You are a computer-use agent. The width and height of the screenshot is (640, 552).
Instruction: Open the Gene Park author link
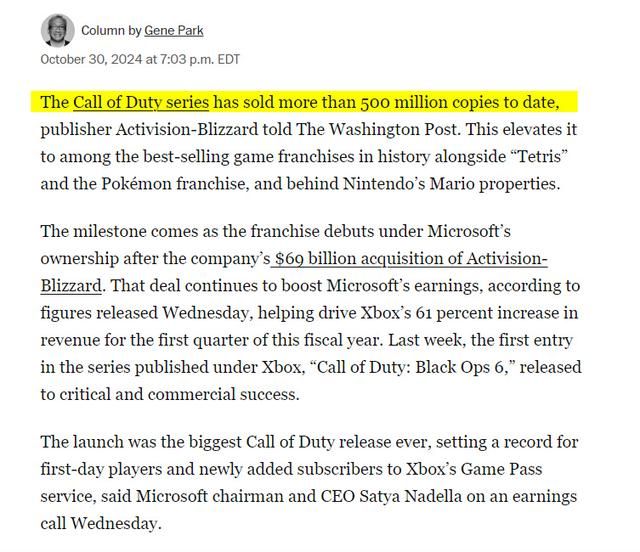pos(174,31)
